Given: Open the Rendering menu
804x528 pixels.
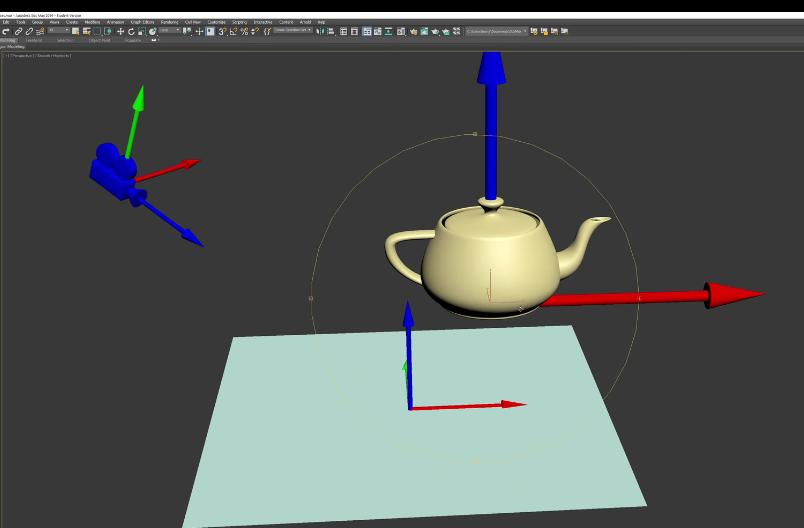Looking at the screenshot, I should (168, 22).
